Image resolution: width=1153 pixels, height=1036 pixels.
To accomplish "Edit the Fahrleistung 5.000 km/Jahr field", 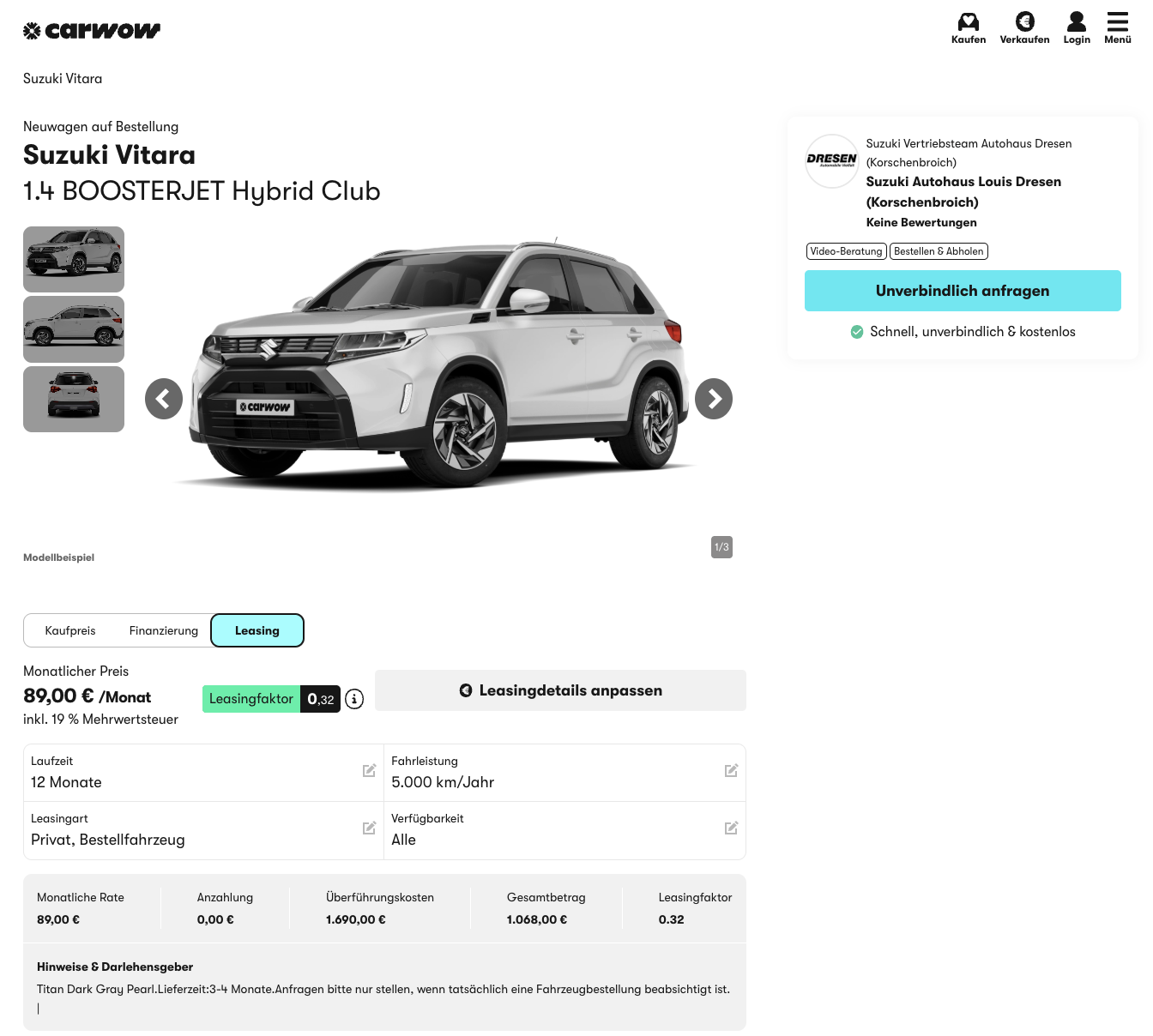I will pyautogui.click(x=731, y=771).
